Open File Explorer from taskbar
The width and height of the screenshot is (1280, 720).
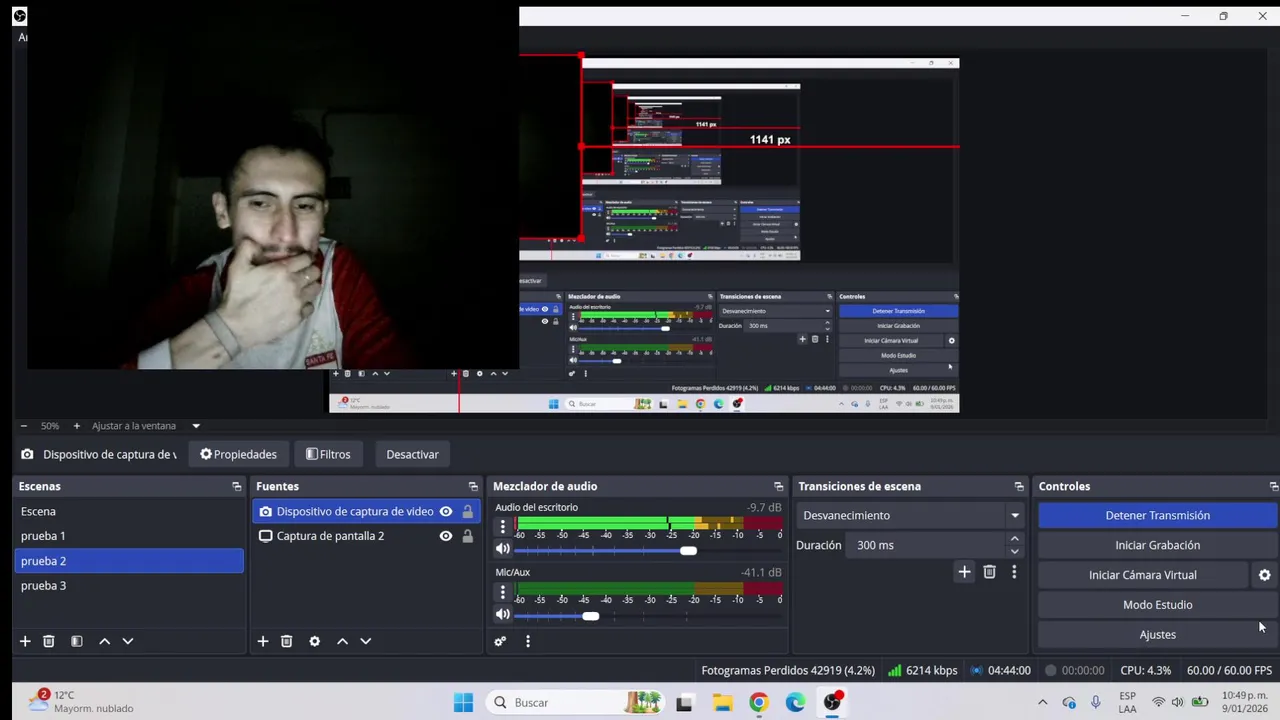722,702
